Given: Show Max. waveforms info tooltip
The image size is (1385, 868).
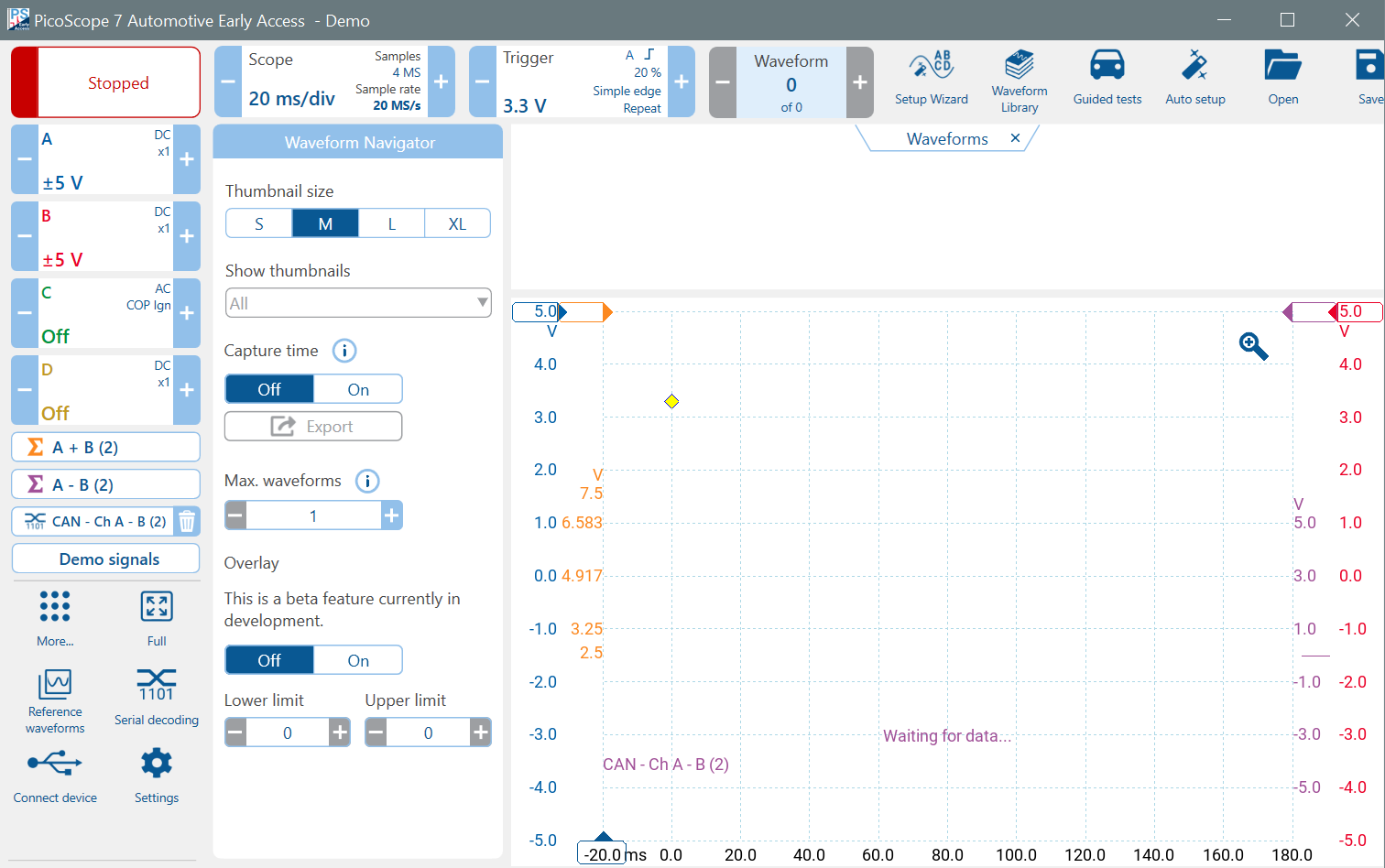Looking at the screenshot, I should coord(367,481).
